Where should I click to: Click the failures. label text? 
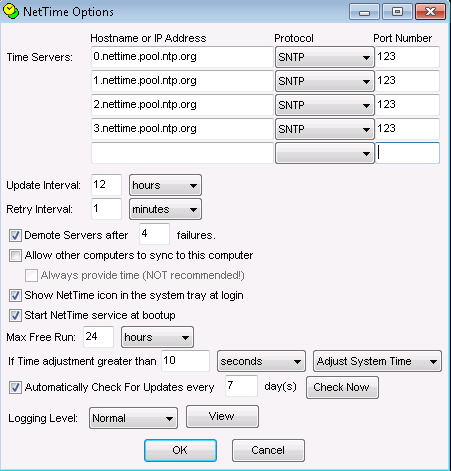tap(196, 235)
